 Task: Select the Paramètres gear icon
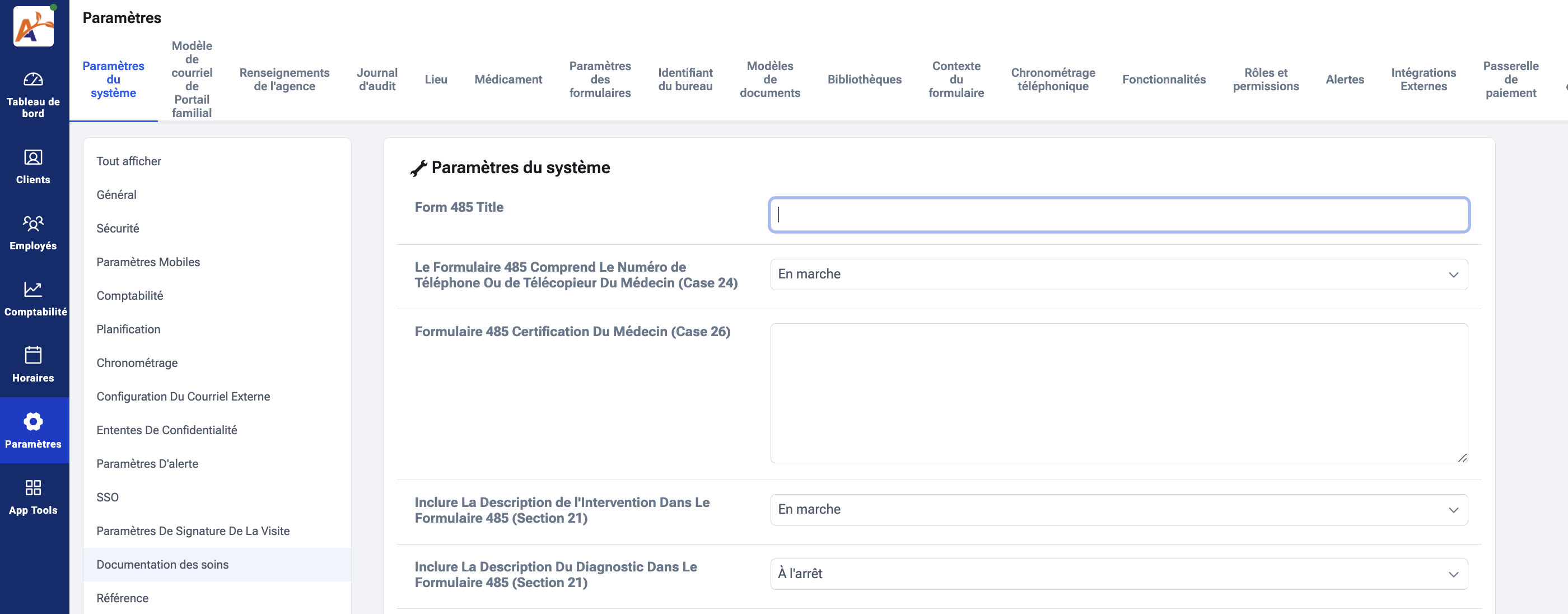(x=34, y=421)
